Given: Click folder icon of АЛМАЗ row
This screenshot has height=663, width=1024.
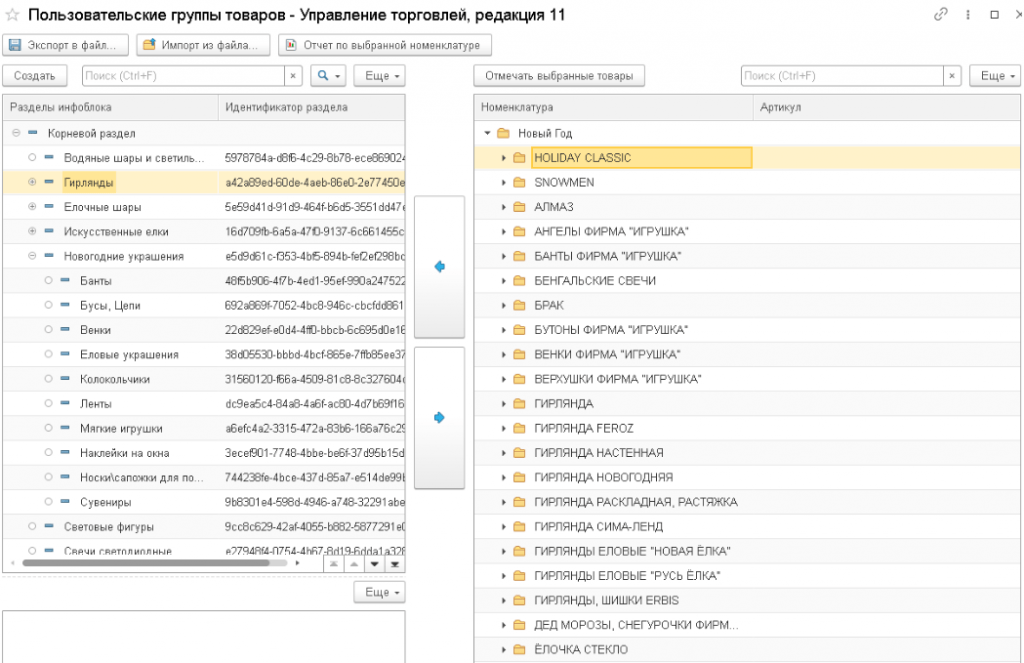Looking at the screenshot, I should tap(519, 207).
